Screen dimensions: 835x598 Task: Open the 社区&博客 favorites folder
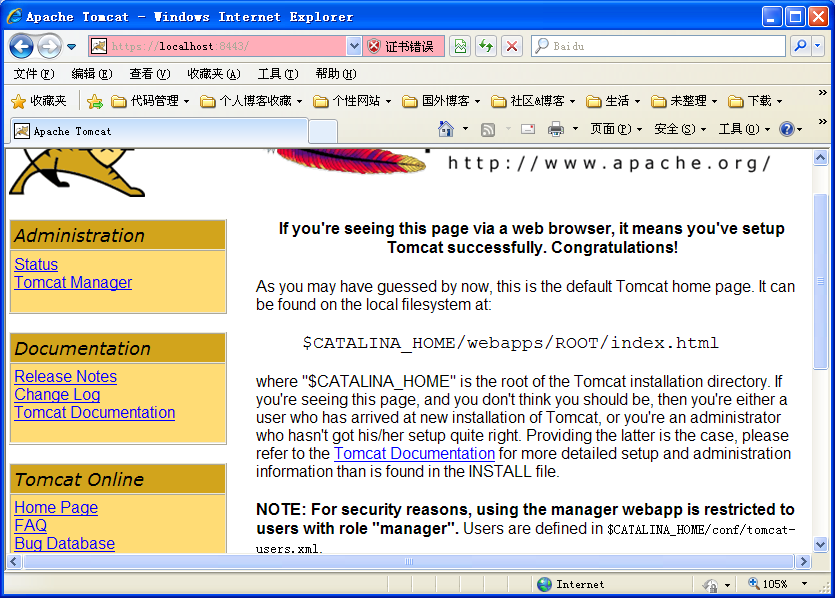click(533, 101)
